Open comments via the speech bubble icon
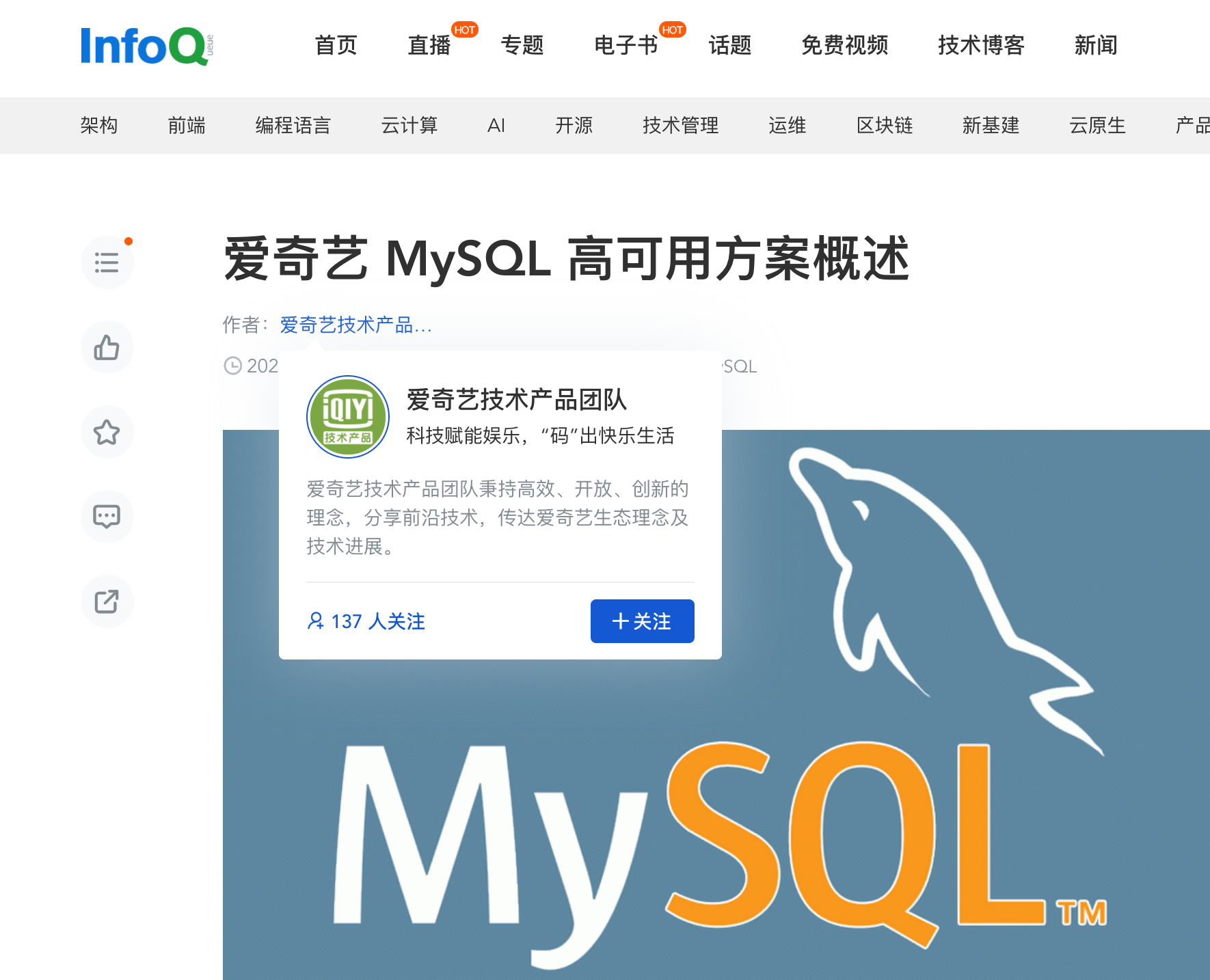The height and width of the screenshot is (980, 1210). click(107, 517)
